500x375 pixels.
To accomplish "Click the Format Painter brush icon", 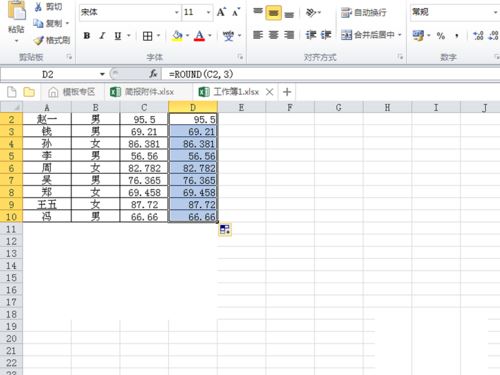I will 39,40.
